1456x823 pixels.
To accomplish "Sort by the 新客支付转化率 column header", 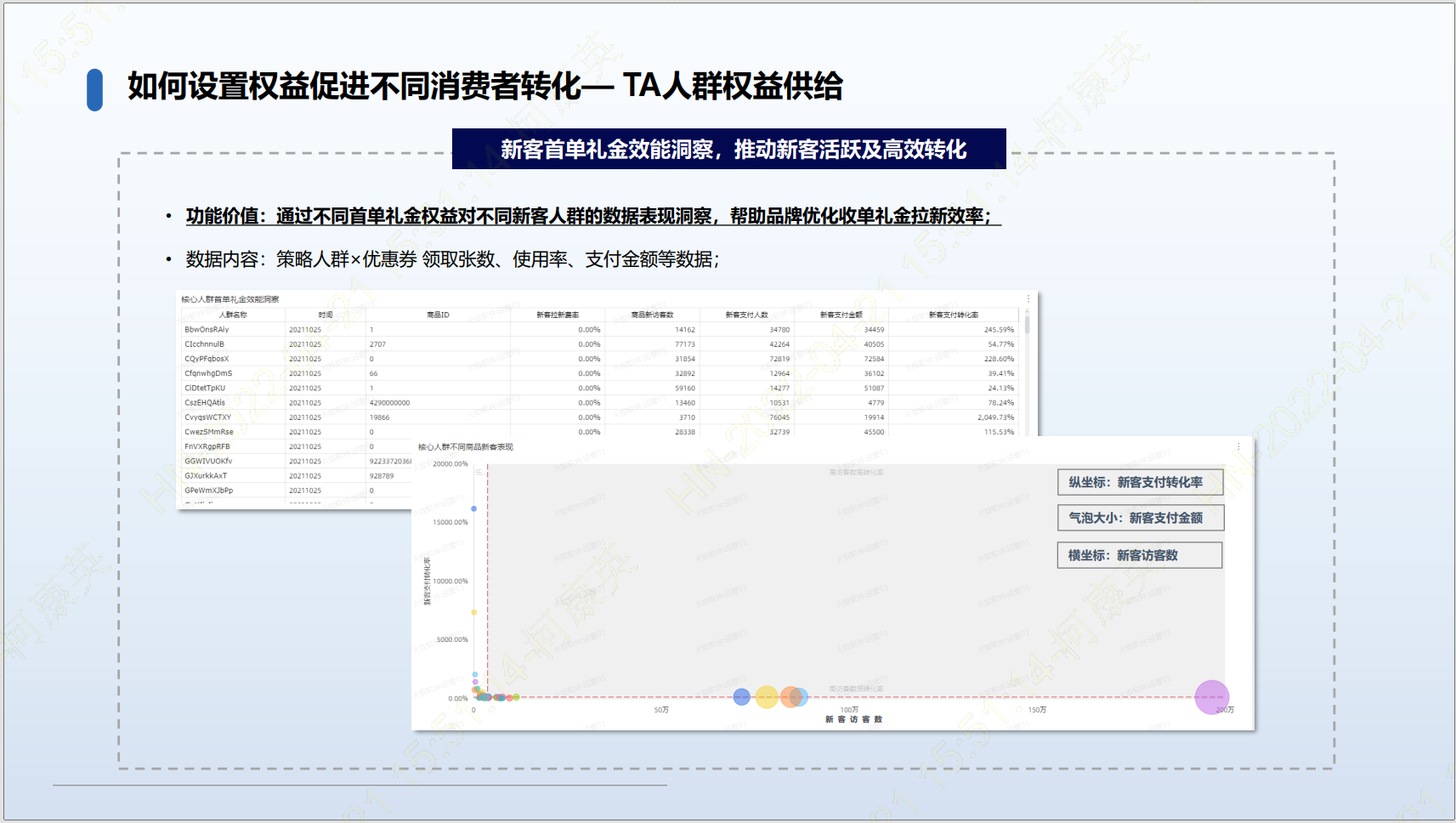I will point(953,315).
